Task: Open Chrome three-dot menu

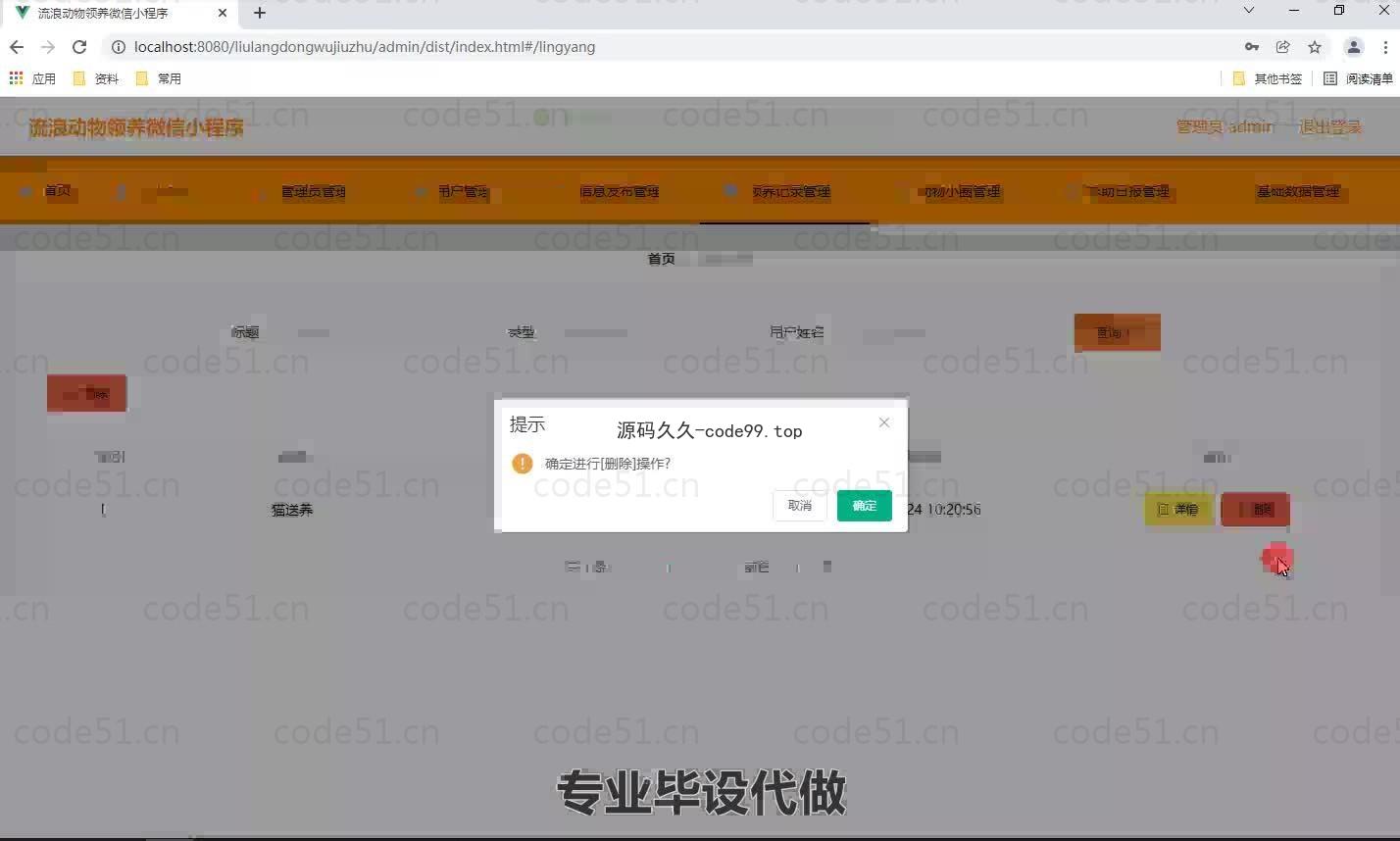Action: (1385, 47)
